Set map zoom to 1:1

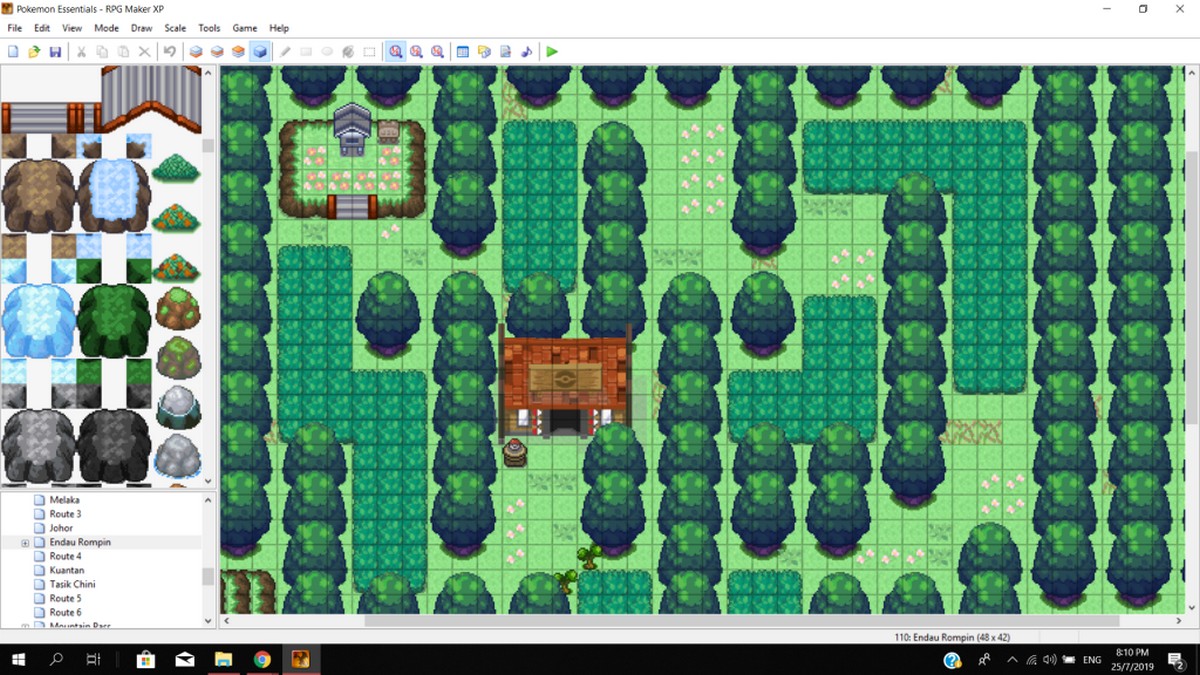tap(396, 51)
